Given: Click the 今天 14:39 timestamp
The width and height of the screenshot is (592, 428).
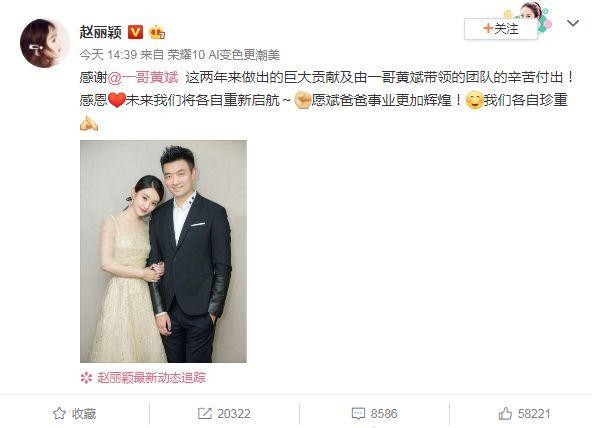Looking at the screenshot, I should 108,55.
